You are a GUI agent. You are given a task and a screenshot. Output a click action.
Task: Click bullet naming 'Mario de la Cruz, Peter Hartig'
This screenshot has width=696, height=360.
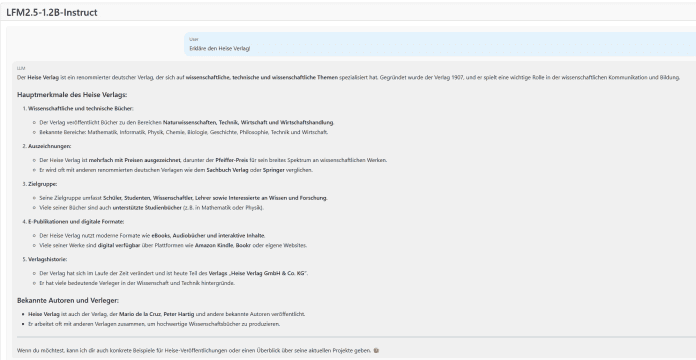pyautogui.click(x=166, y=314)
